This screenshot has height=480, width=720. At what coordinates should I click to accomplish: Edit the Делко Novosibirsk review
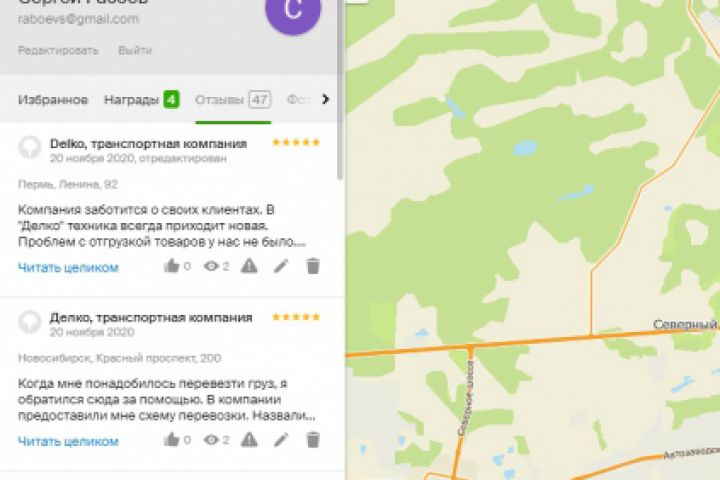281,440
